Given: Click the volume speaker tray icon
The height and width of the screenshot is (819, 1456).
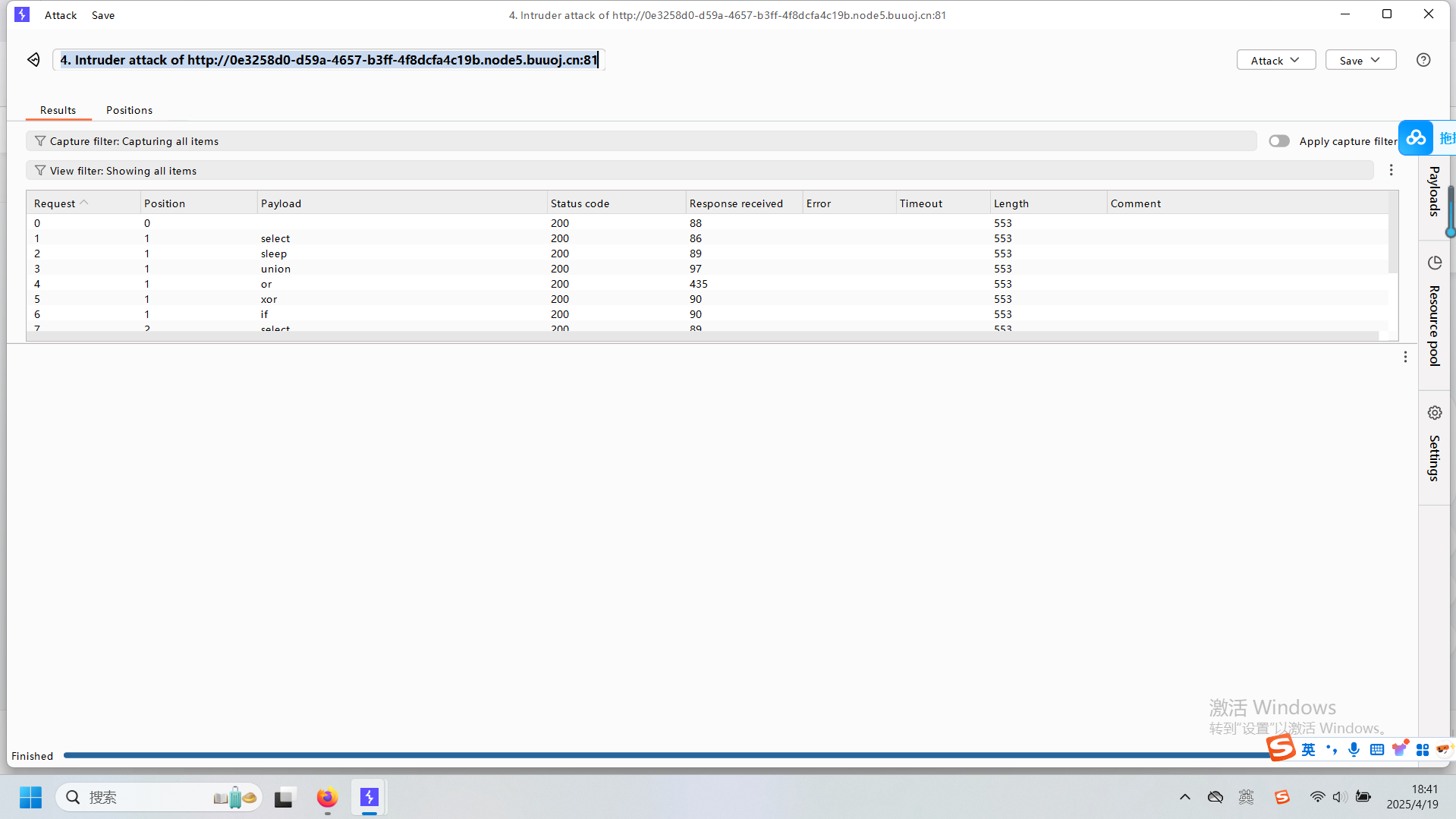Looking at the screenshot, I should (x=1340, y=797).
